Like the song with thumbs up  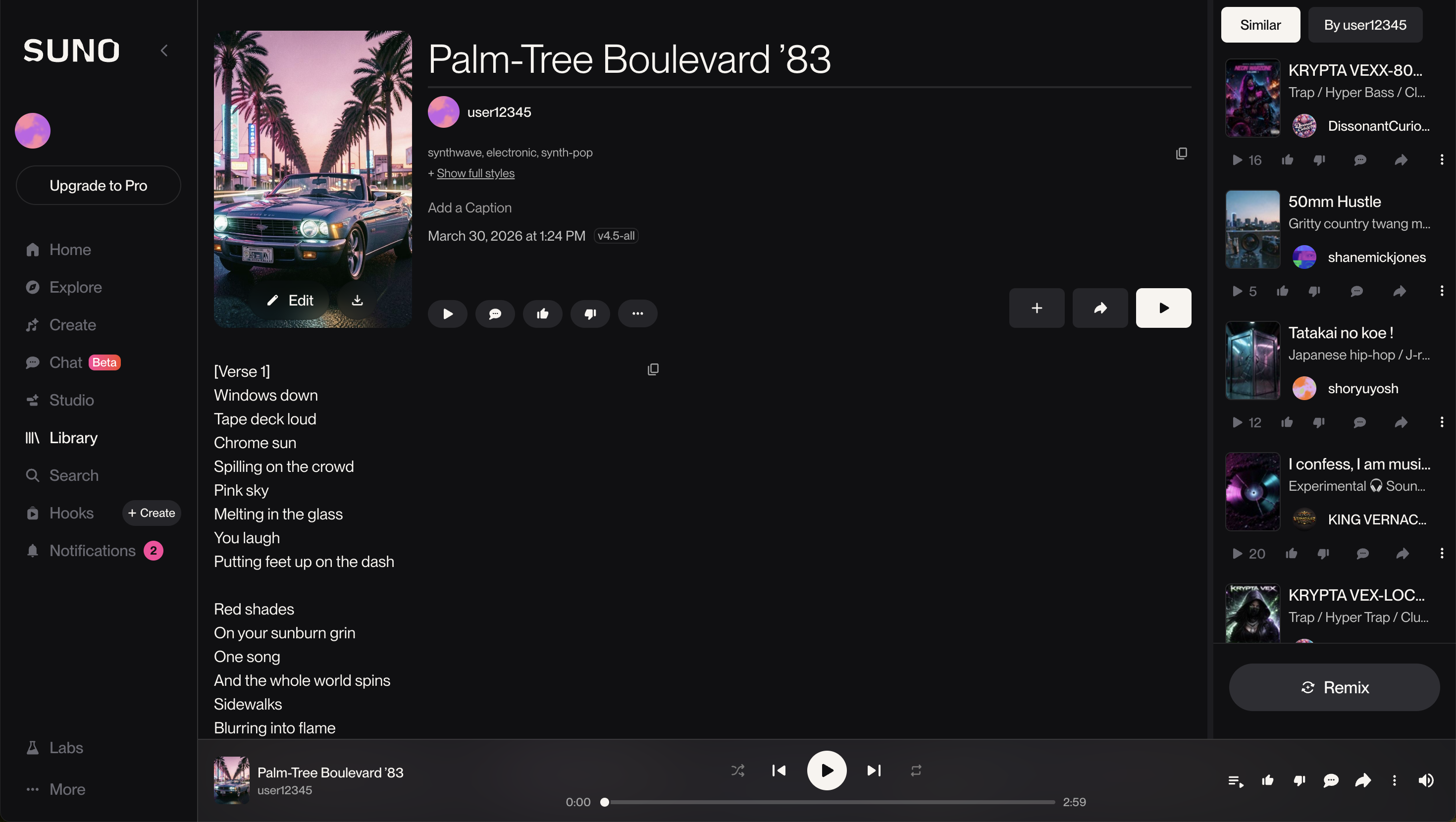click(x=542, y=314)
